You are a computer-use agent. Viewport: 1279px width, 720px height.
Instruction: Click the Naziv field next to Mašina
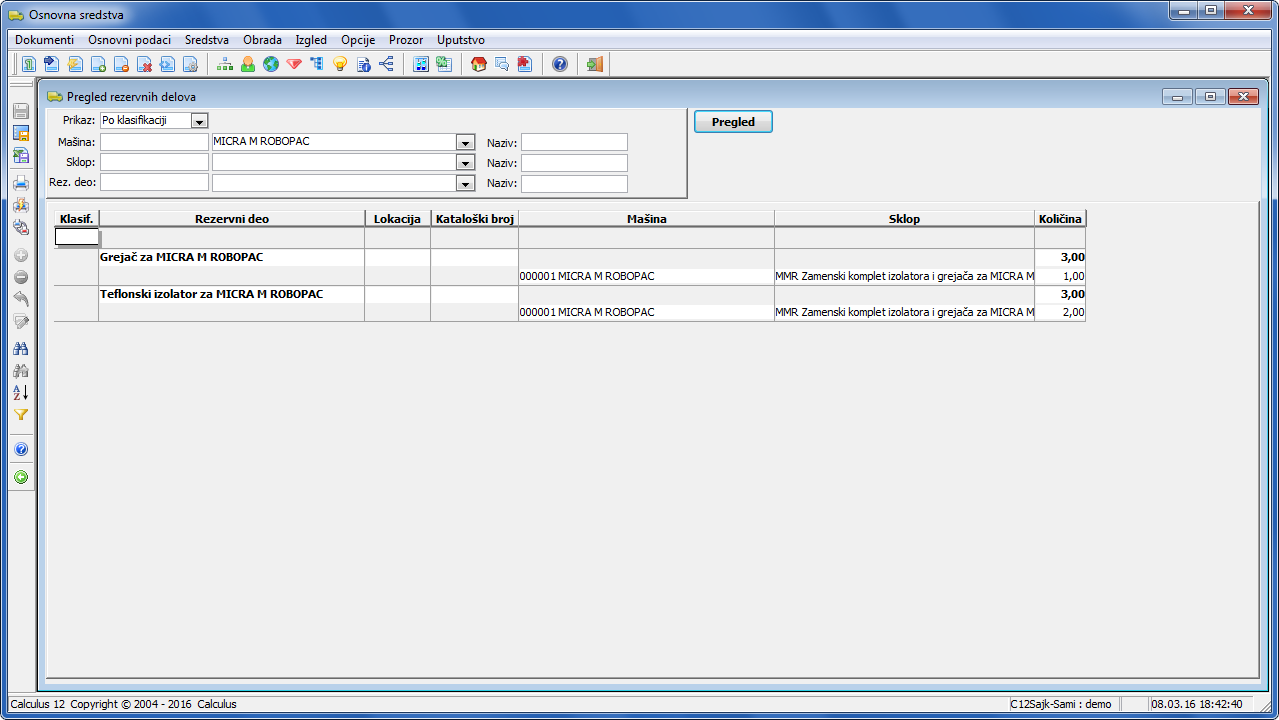(574, 142)
